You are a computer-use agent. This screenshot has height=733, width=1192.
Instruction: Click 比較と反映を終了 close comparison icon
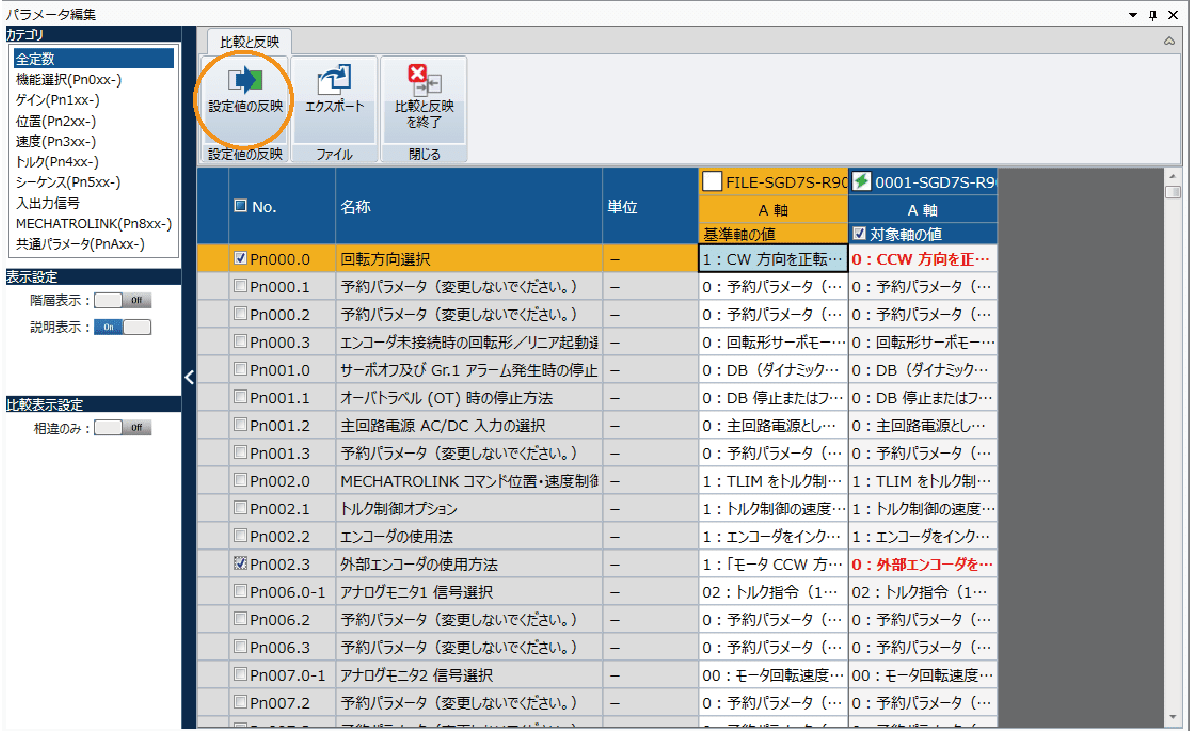[x=424, y=82]
